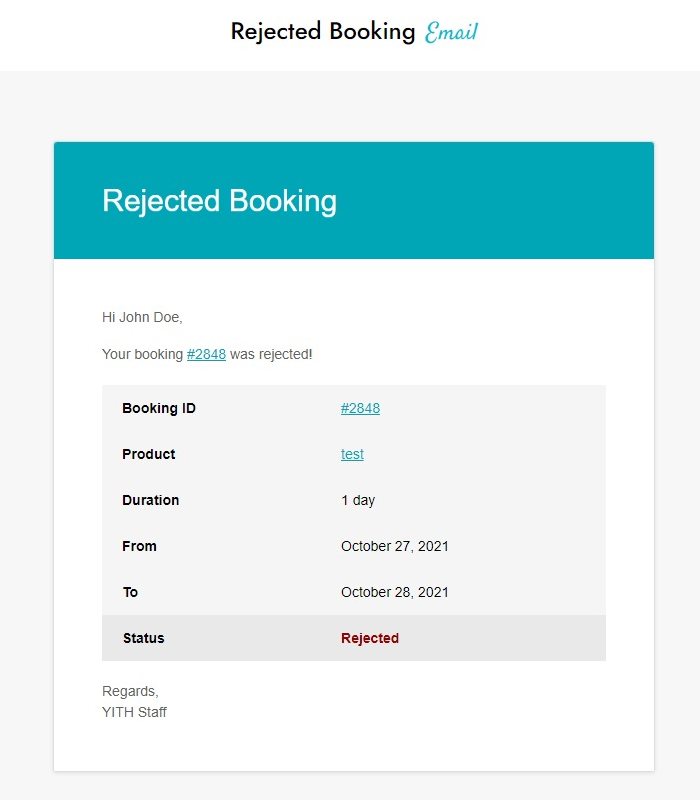Click the October 28, 2021 date
This screenshot has height=800, width=700.
pos(394,592)
